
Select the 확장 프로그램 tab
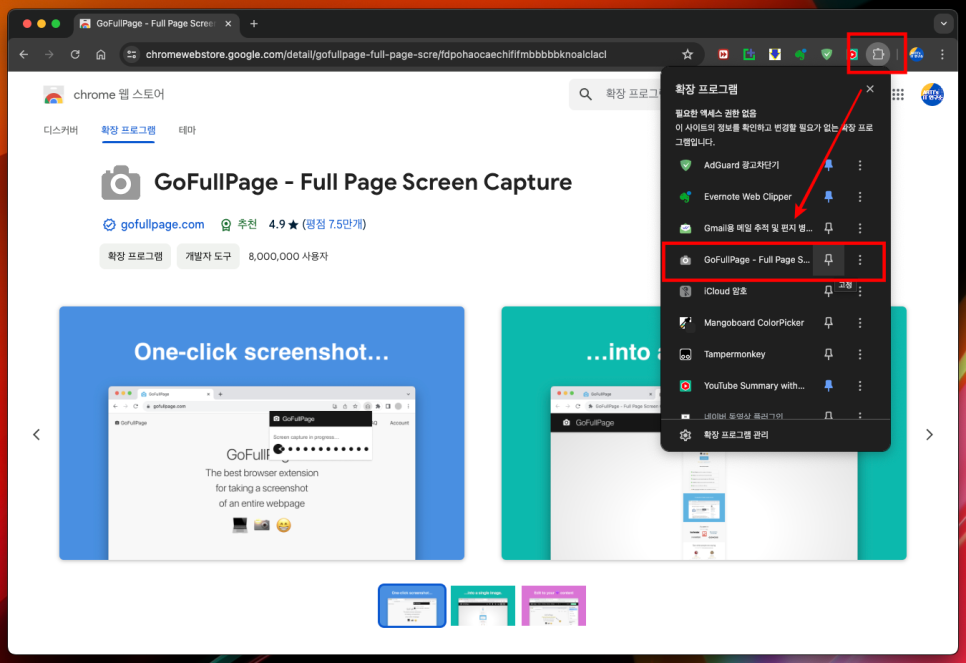[128, 130]
